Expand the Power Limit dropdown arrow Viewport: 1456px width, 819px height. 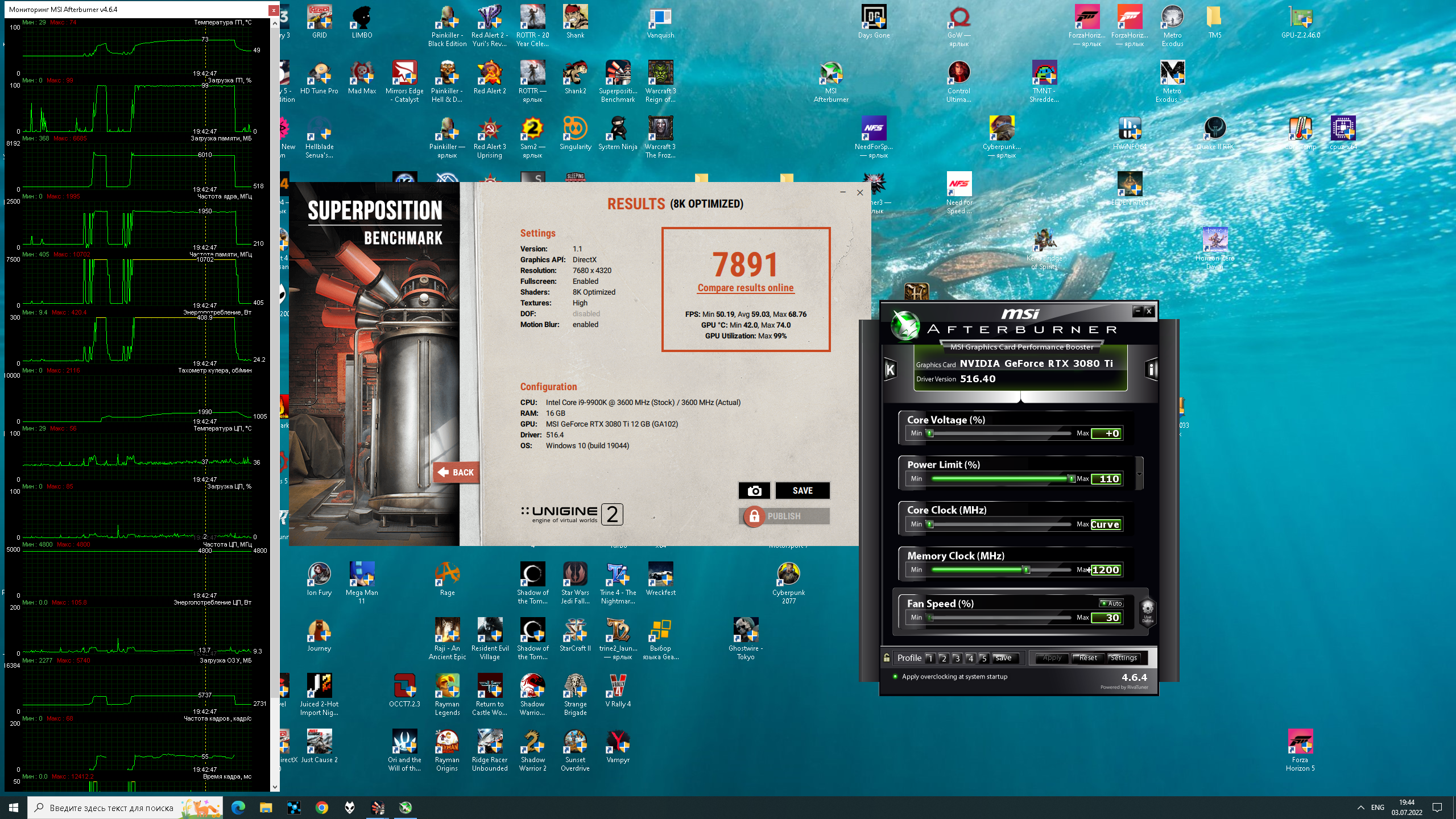[1139, 474]
